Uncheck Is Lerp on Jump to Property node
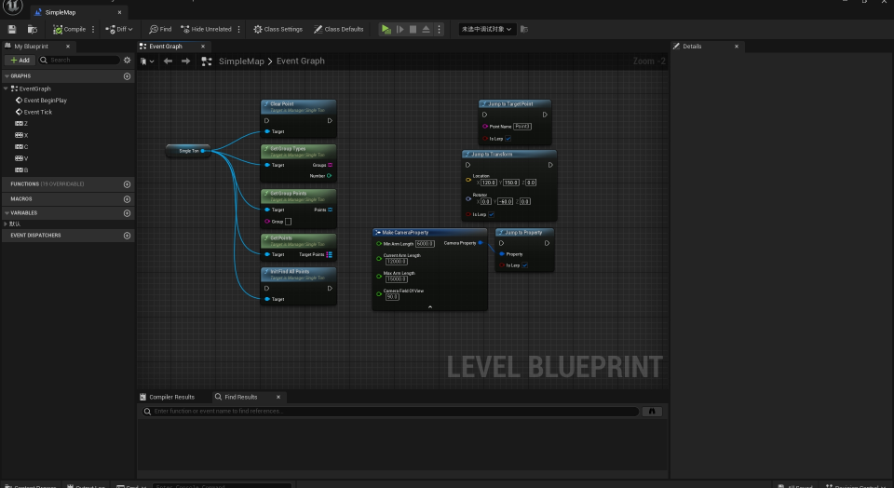The width and height of the screenshot is (894, 488). [x=525, y=266]
